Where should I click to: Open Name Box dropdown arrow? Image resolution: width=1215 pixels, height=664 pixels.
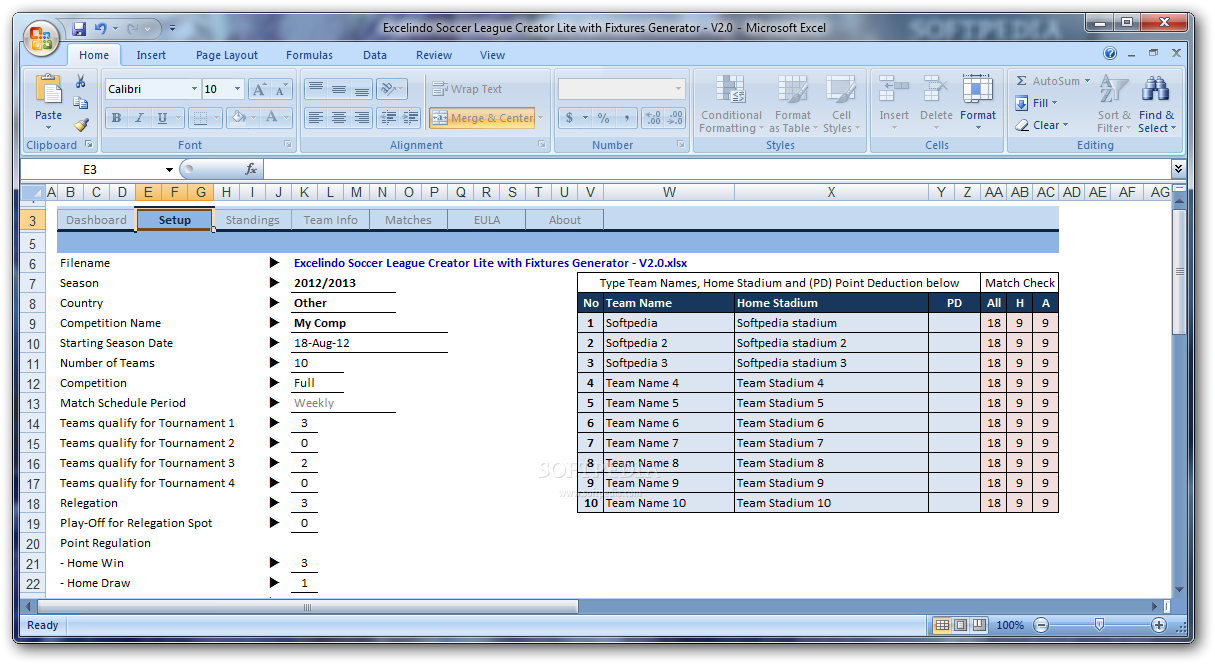pyautogui.click(x=169, y=170)
